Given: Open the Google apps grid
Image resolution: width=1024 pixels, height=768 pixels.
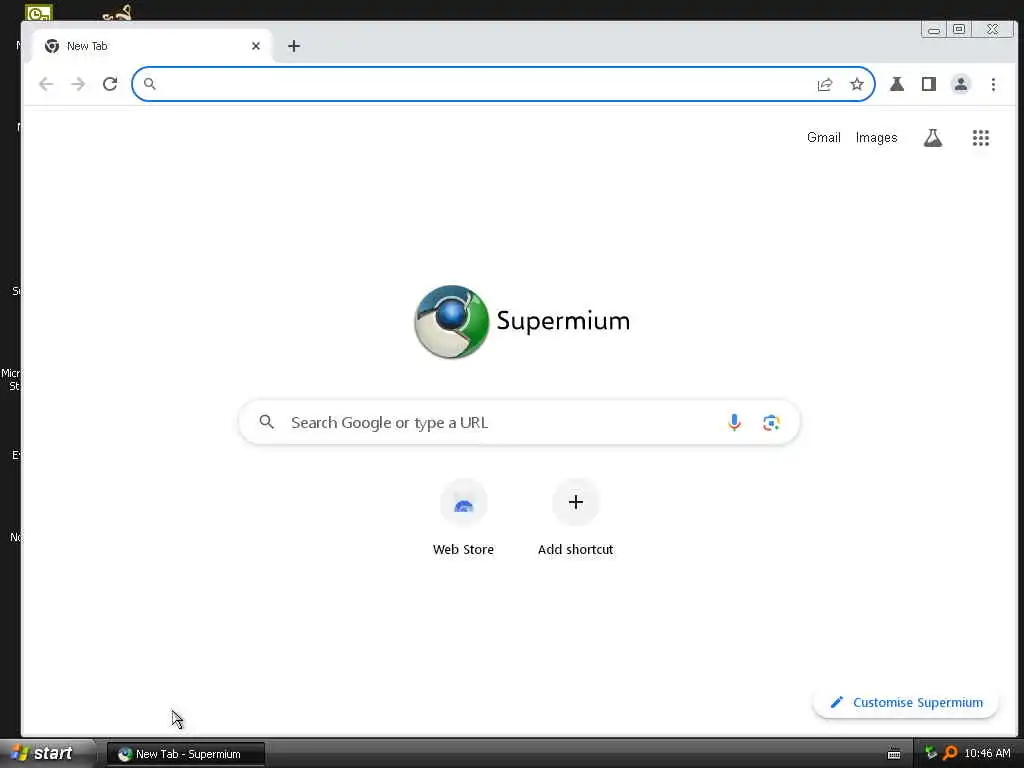Looking at the screenshot, I should [x=981, y=138].
